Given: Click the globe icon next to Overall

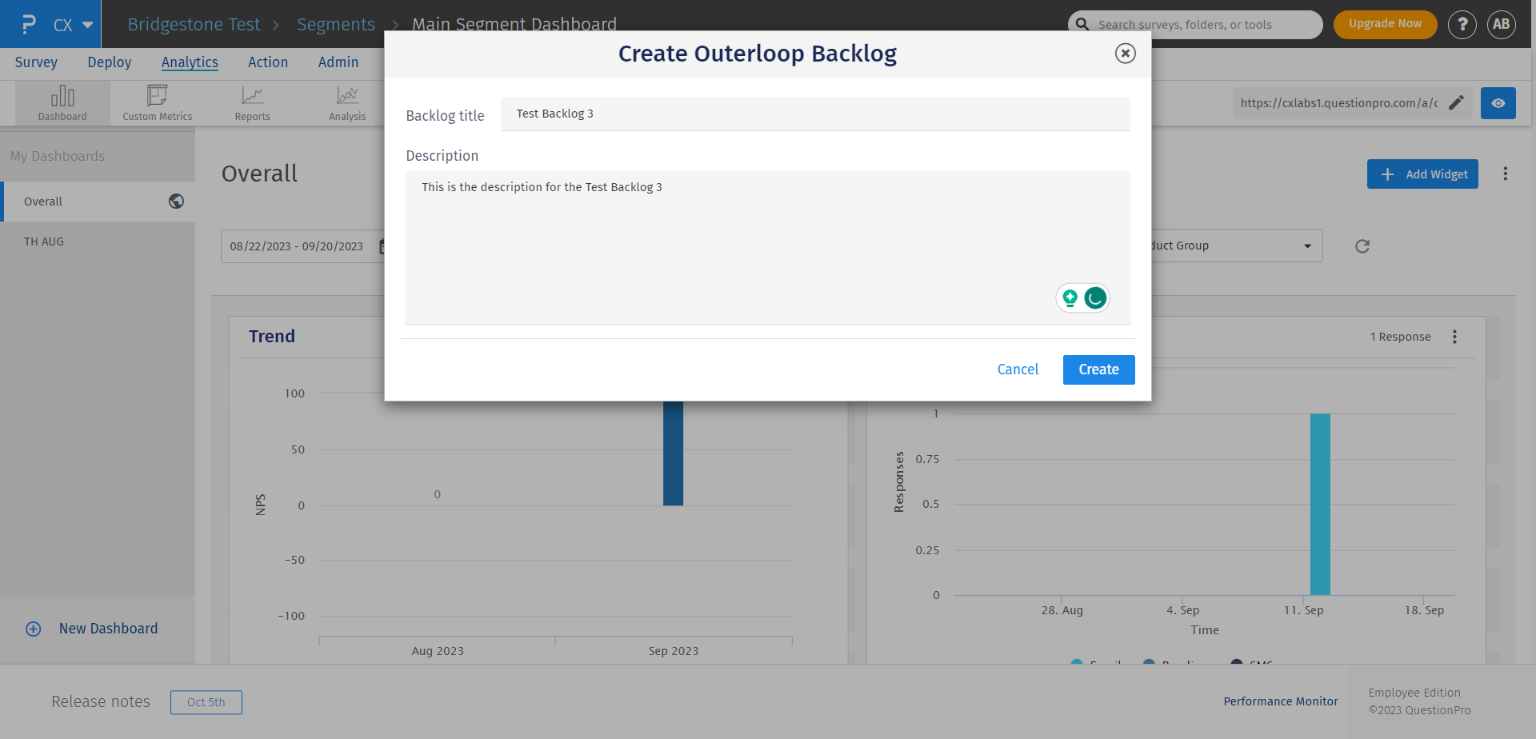Looking at the screenshot, I should pos(176,201).
